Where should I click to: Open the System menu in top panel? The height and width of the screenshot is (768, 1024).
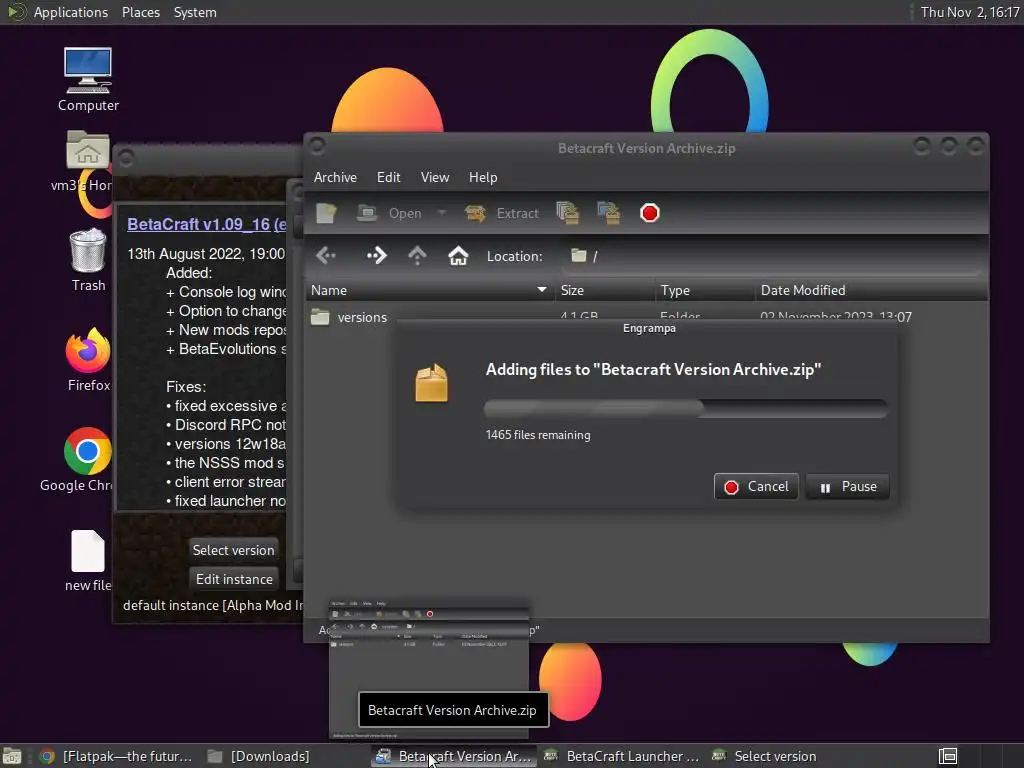195,12
